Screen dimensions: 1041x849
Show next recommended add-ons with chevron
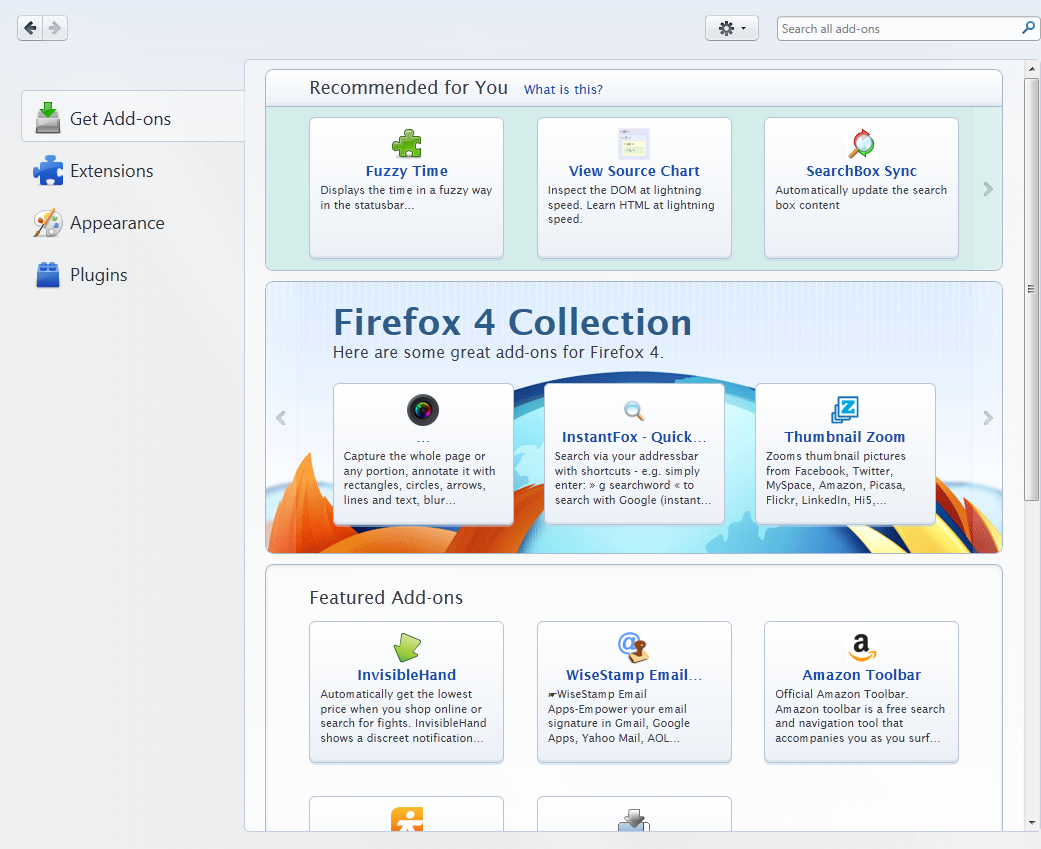(x=988, y=189)
